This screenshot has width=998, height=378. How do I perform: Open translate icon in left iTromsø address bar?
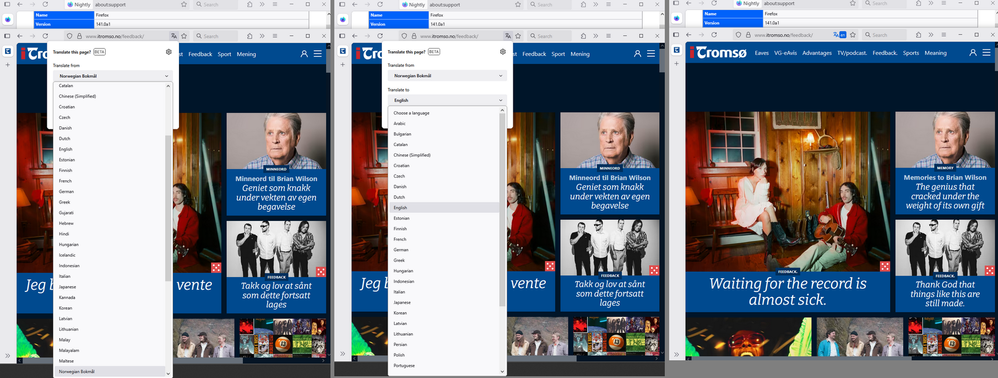[173, 36]
